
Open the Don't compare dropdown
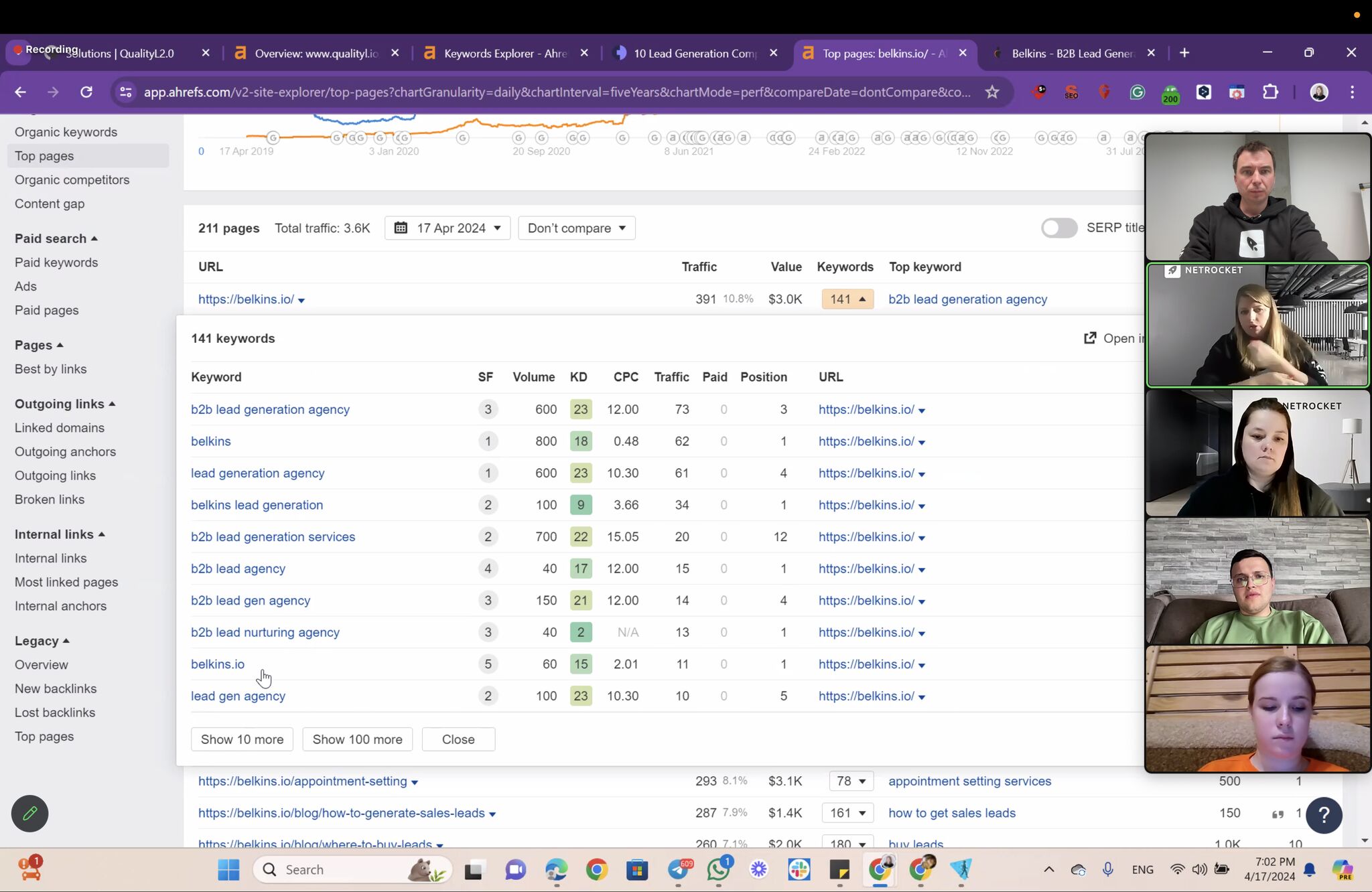(576, 228)
